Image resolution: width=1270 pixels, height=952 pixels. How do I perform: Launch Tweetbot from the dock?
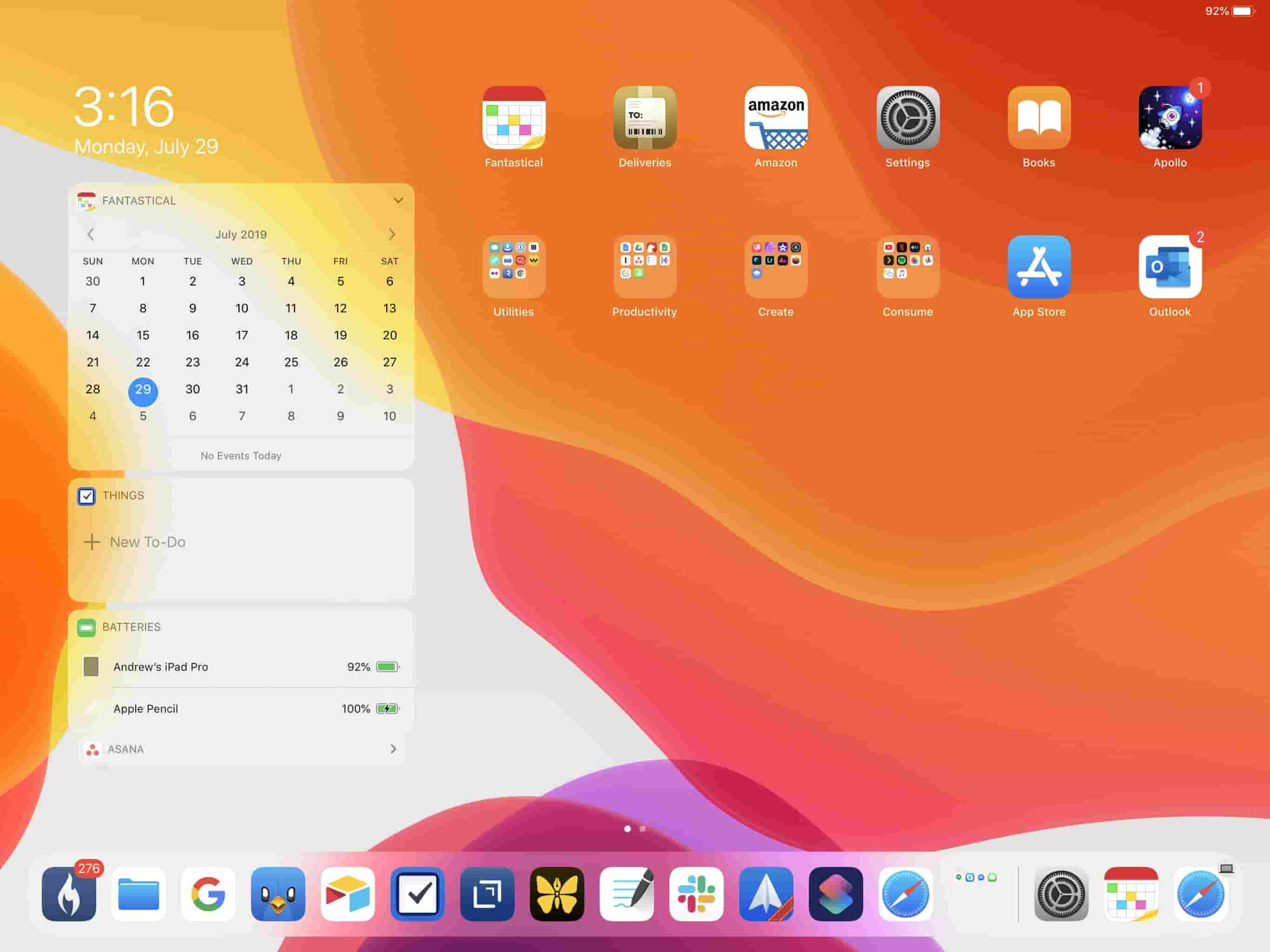tap(278, 894)
